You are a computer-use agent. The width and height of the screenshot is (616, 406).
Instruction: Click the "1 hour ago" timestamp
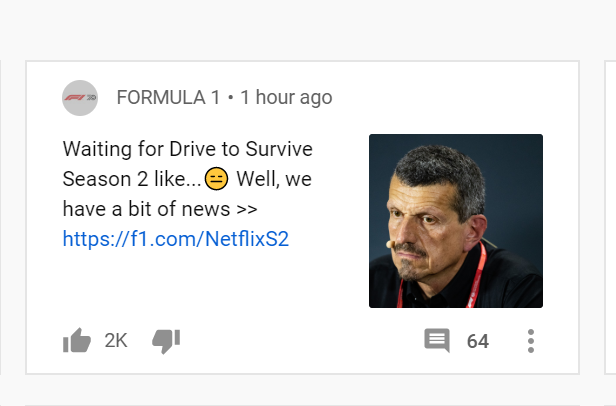pyautogui.click(x=286, y=98)
